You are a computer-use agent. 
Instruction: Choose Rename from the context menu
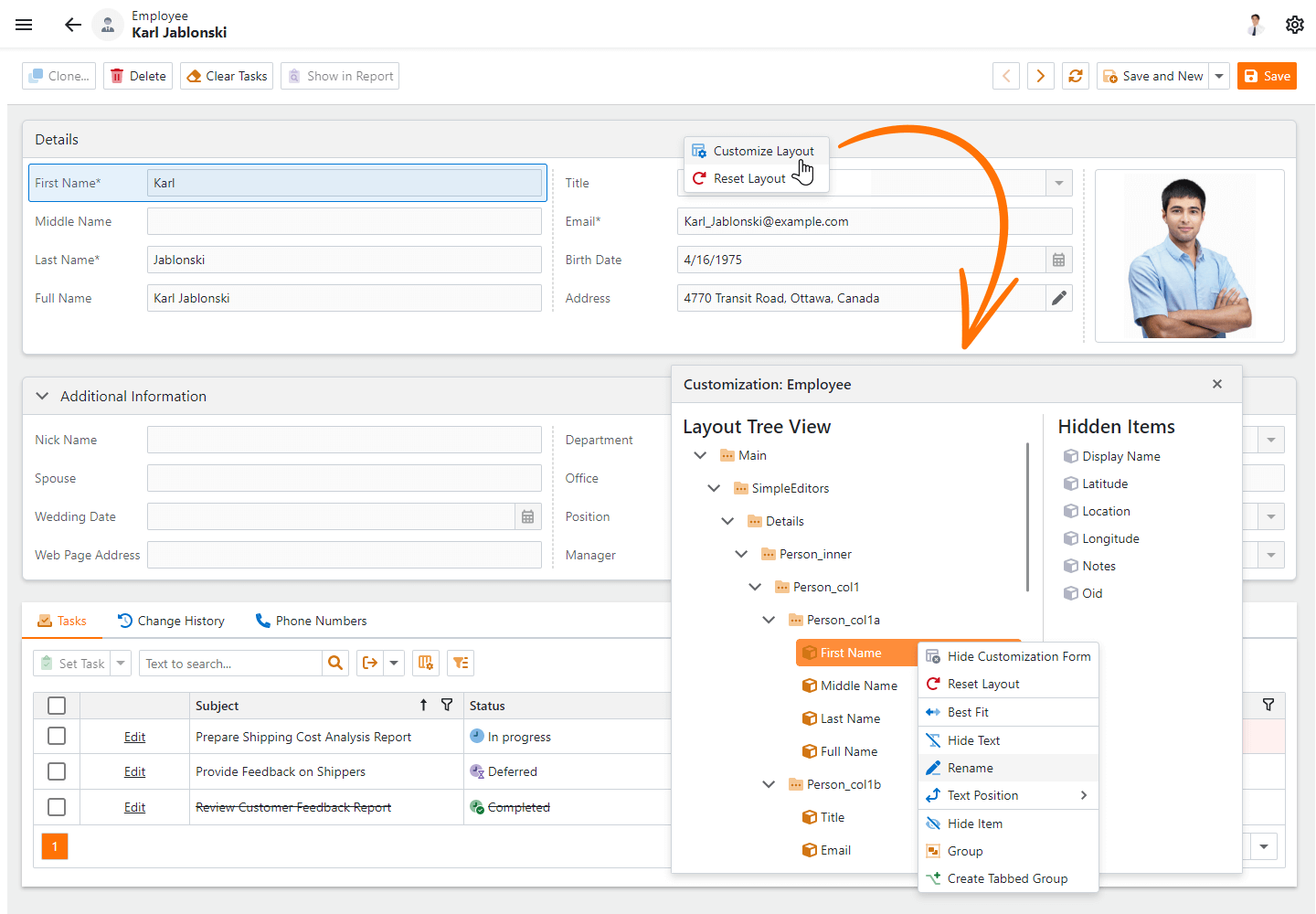[x=971, y=768]
